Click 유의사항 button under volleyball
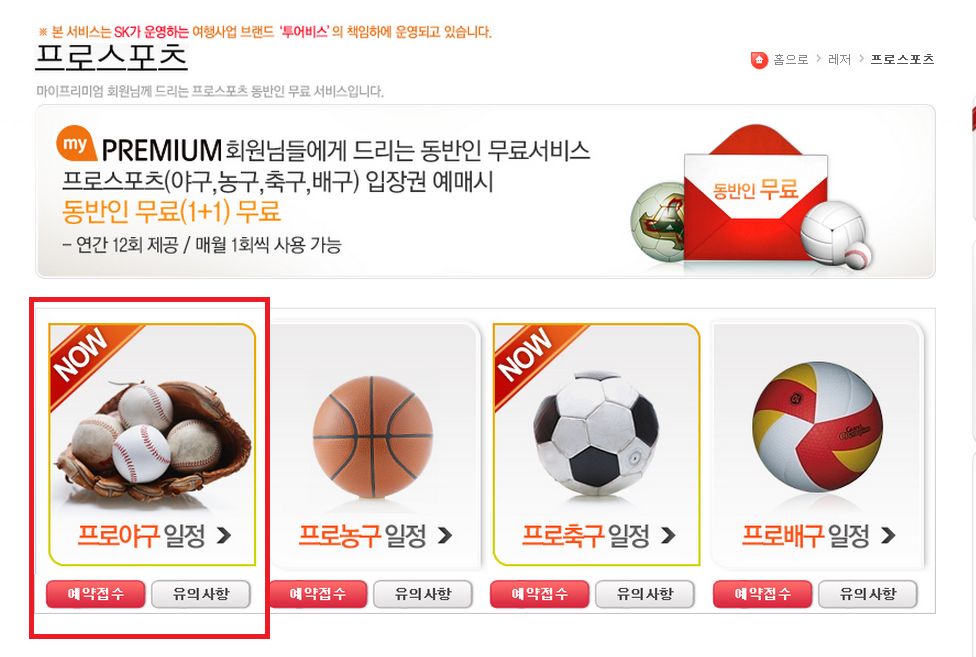 pyautogui.click(x=868, y=594)
